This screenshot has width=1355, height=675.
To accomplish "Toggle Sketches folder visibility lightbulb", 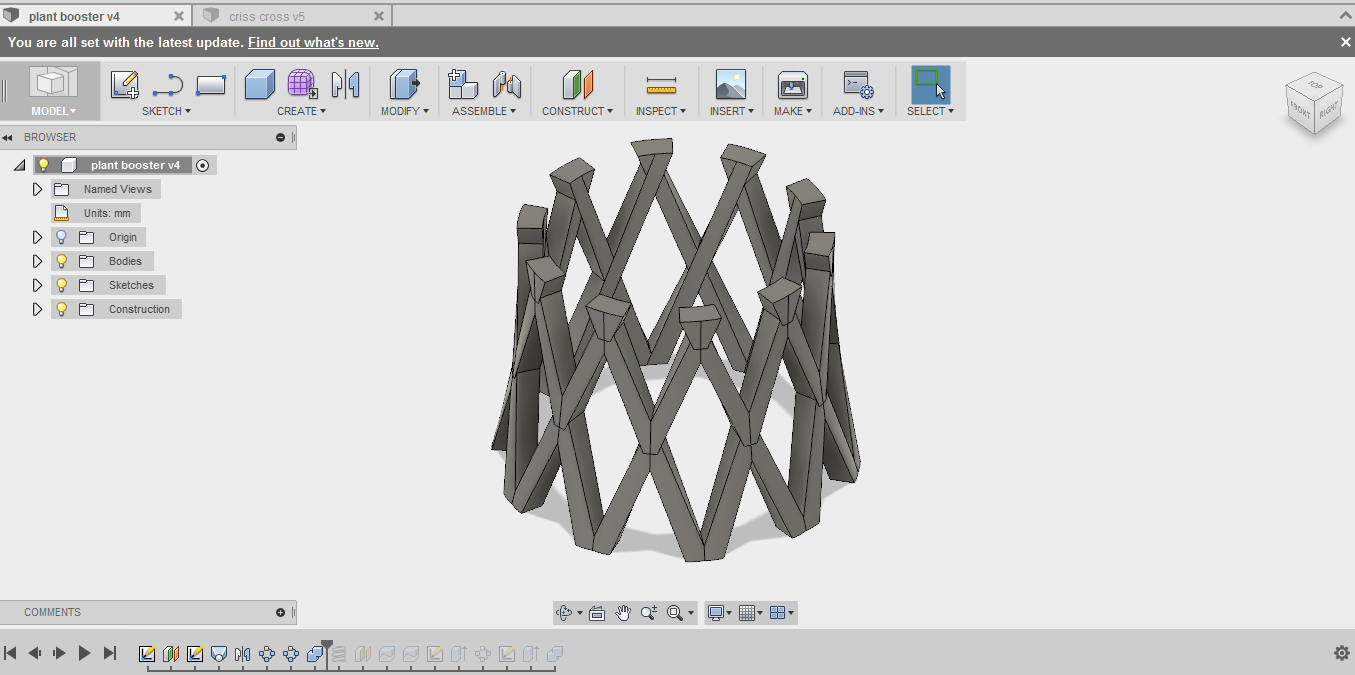I will click(x=61, y=285).
